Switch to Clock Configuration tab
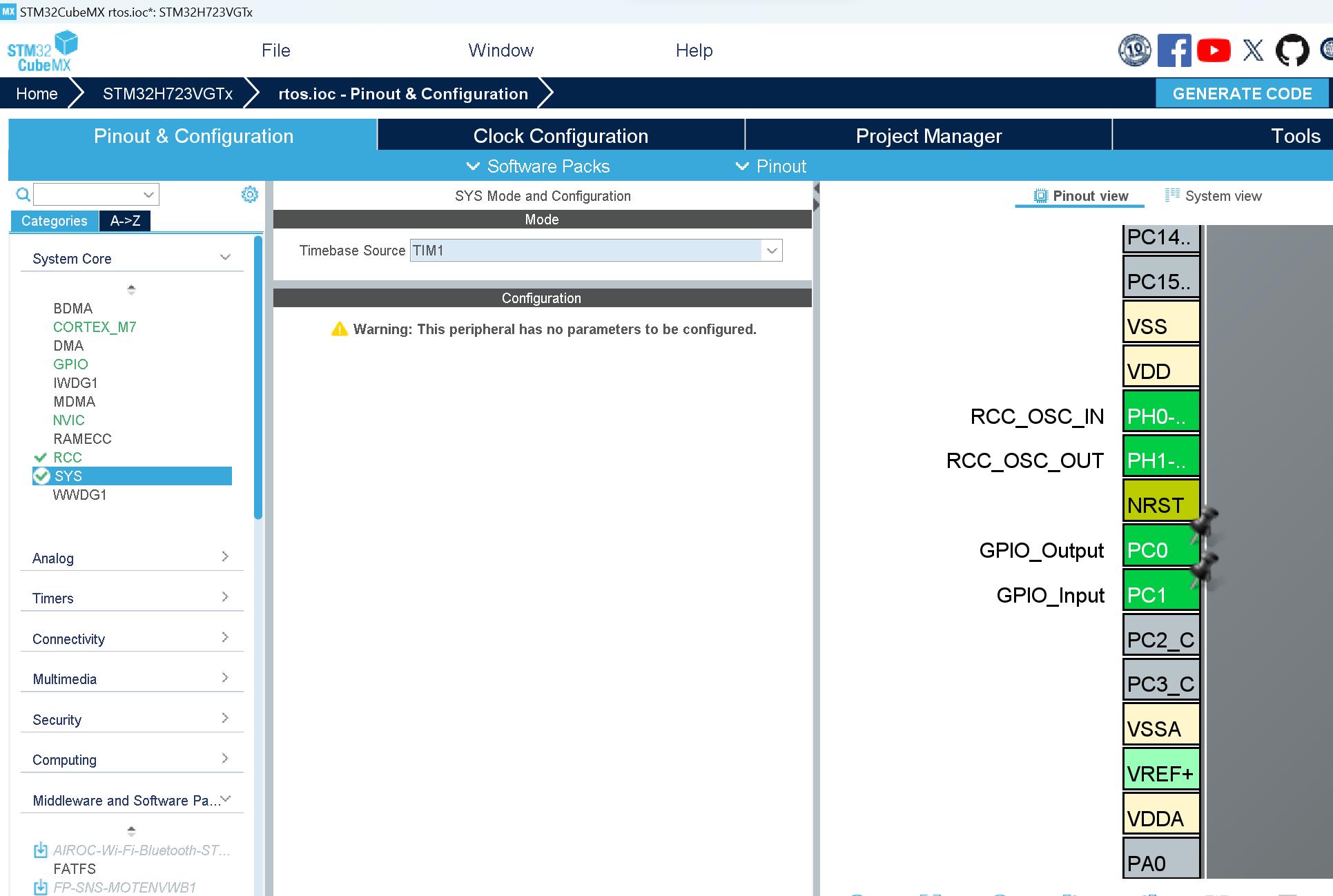This screenshot has width=1333, height=896. (561, 136)
